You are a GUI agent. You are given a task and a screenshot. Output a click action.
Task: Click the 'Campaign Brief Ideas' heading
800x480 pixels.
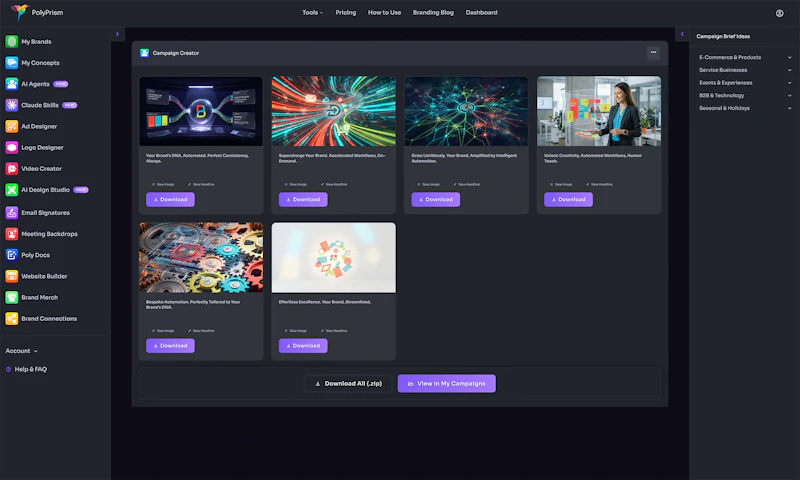(x=723, y=36)
